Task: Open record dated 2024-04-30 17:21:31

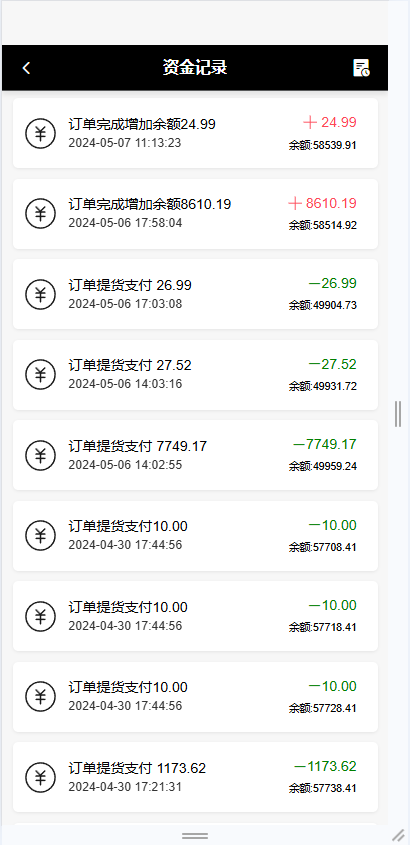Action: coord(196,777)
